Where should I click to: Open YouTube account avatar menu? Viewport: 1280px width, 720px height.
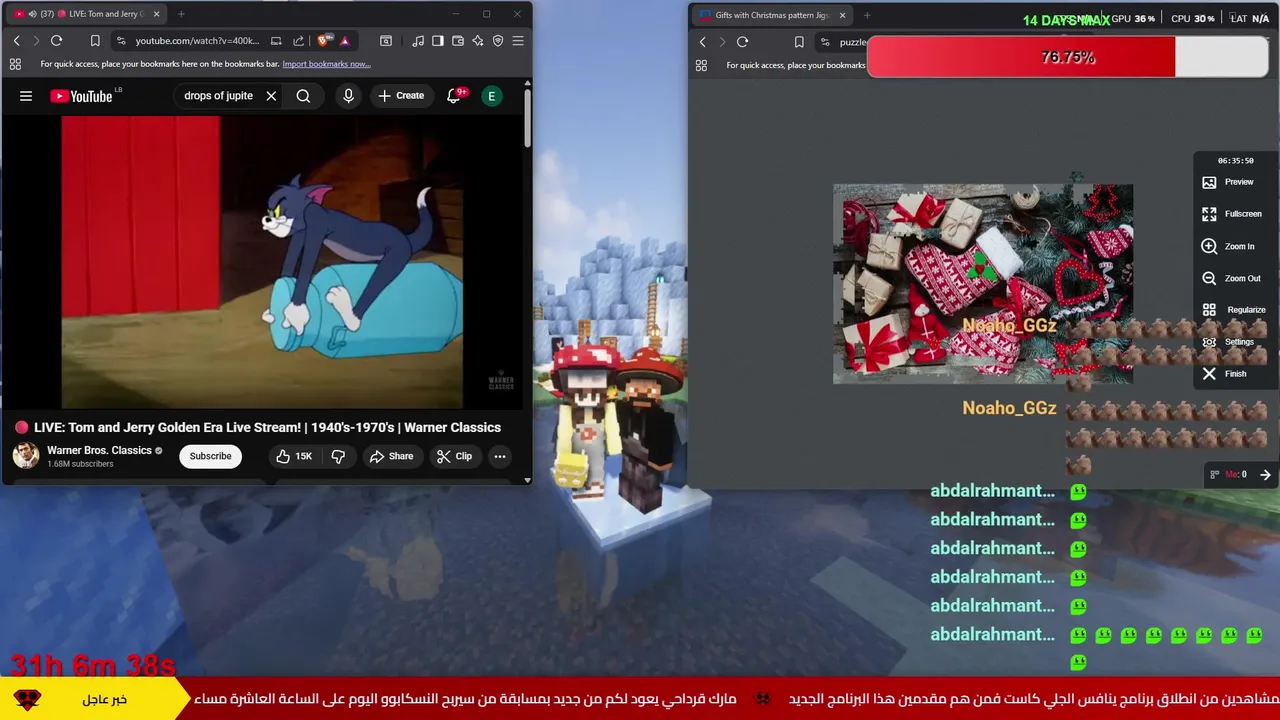coord(491,96)
